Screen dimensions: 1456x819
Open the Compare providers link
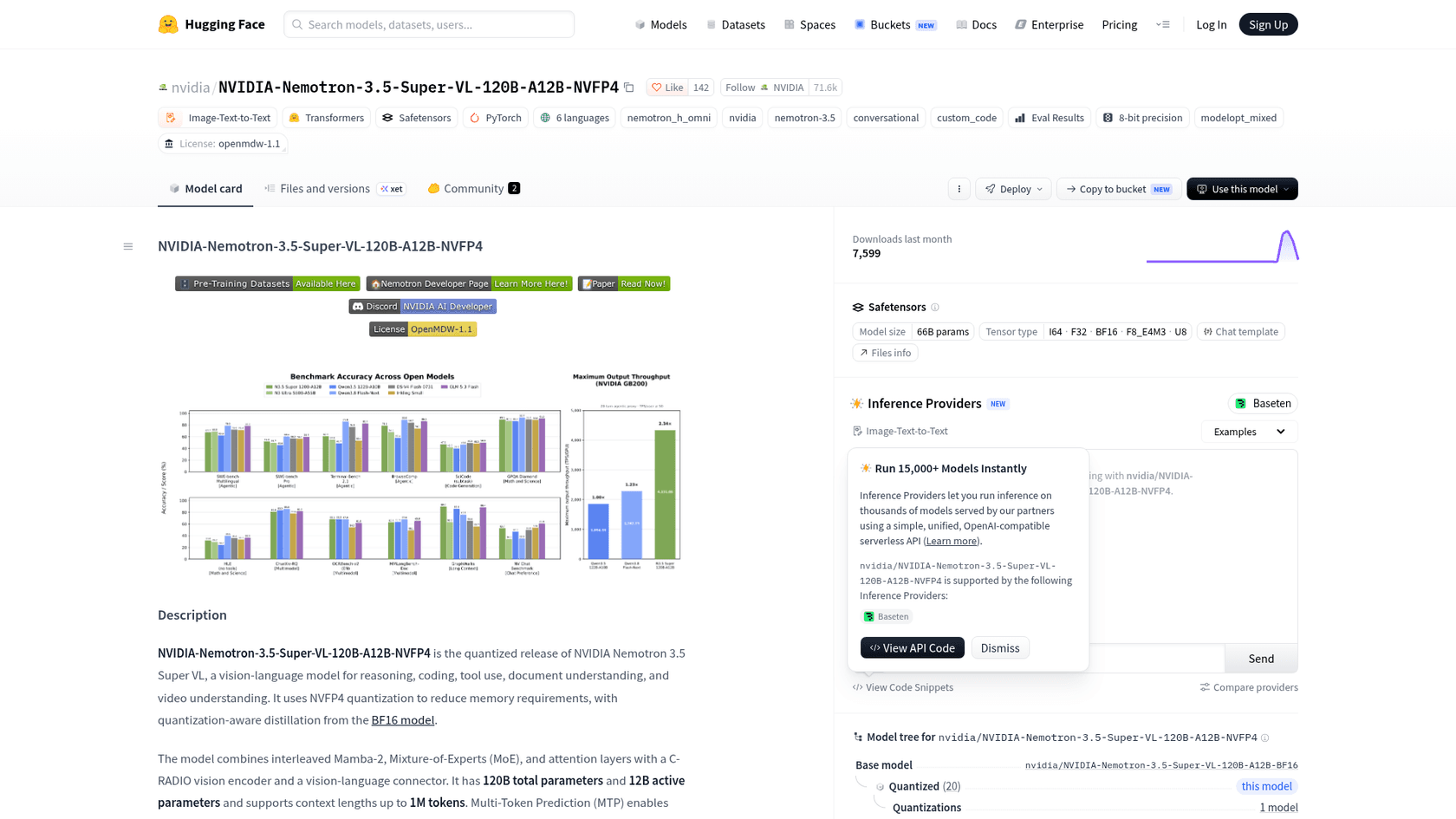[1249, 687]
